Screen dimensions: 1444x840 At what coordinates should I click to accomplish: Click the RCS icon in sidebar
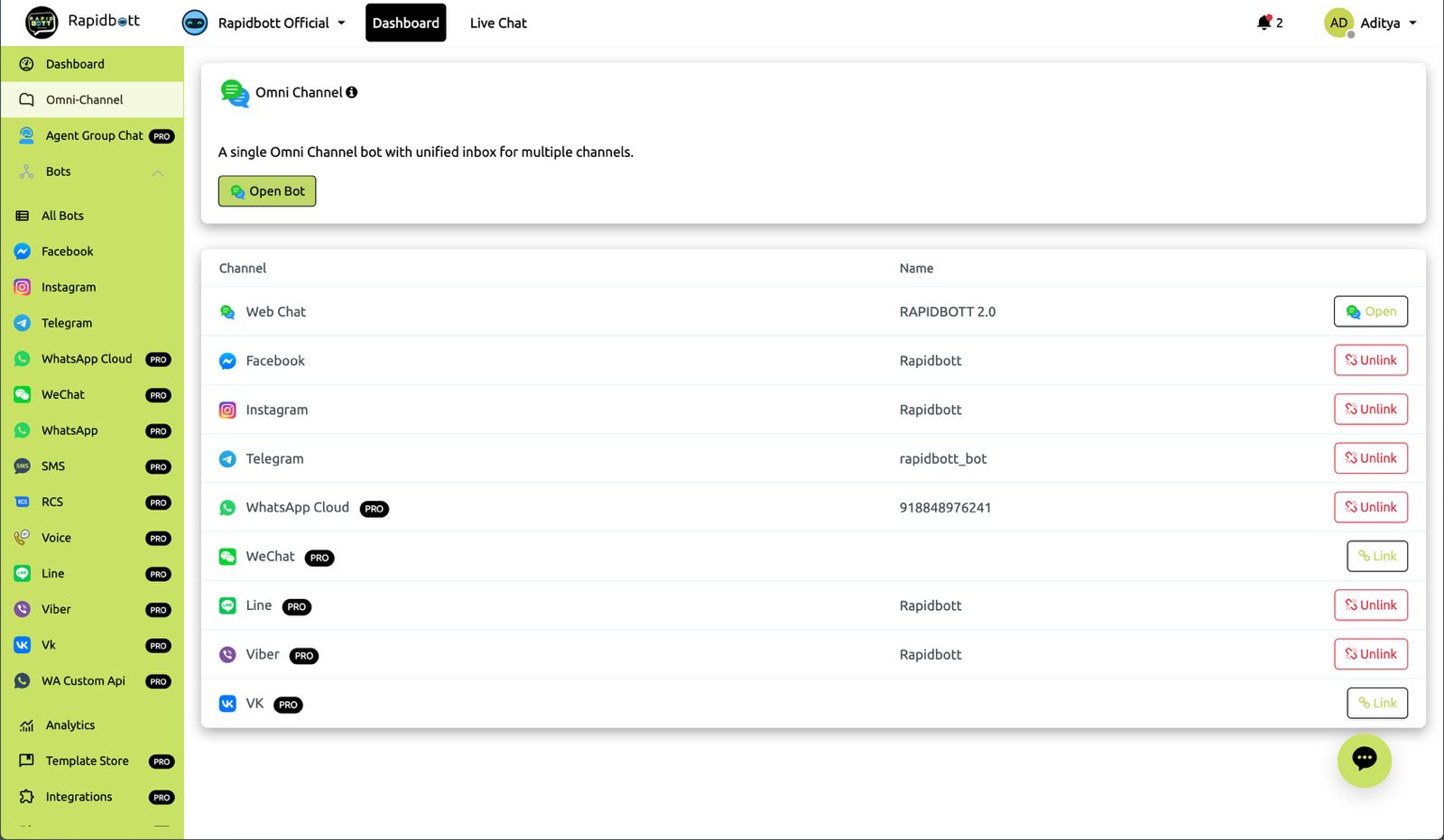[23, 502]
